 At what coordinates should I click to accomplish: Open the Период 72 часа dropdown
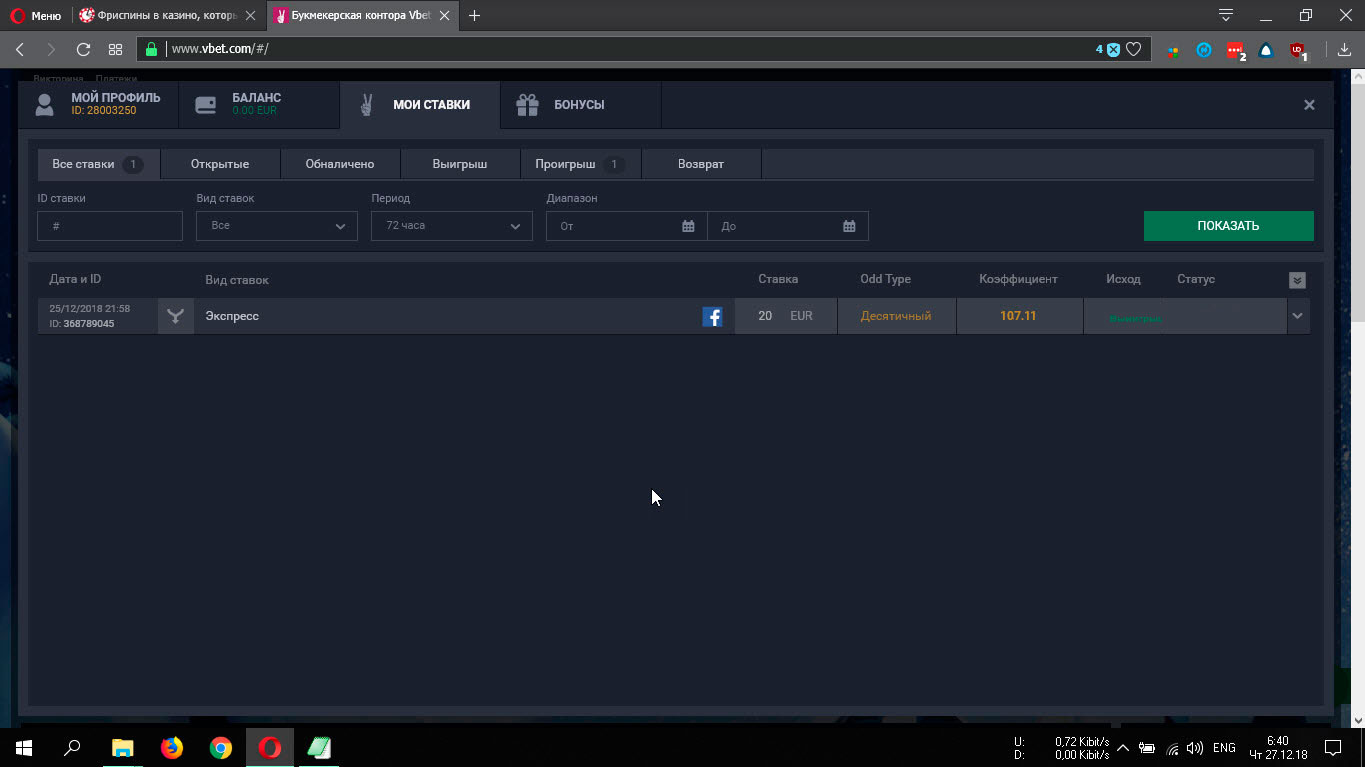pyautogui.click(x=452, y=226)
